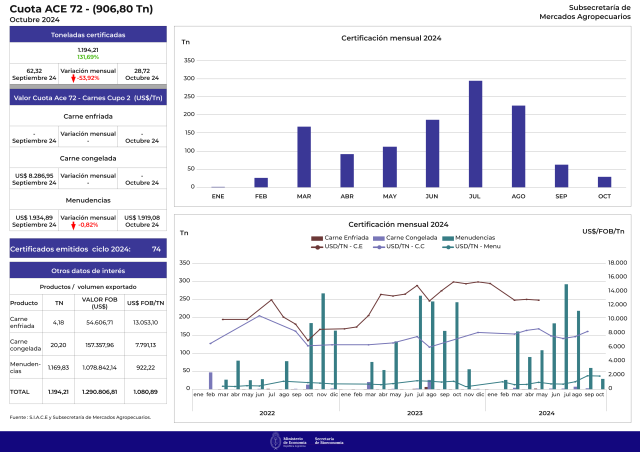Click the Carne Enfriada legend color square
The height and width of the screenshot is (452, 640).
coord(317,238)
